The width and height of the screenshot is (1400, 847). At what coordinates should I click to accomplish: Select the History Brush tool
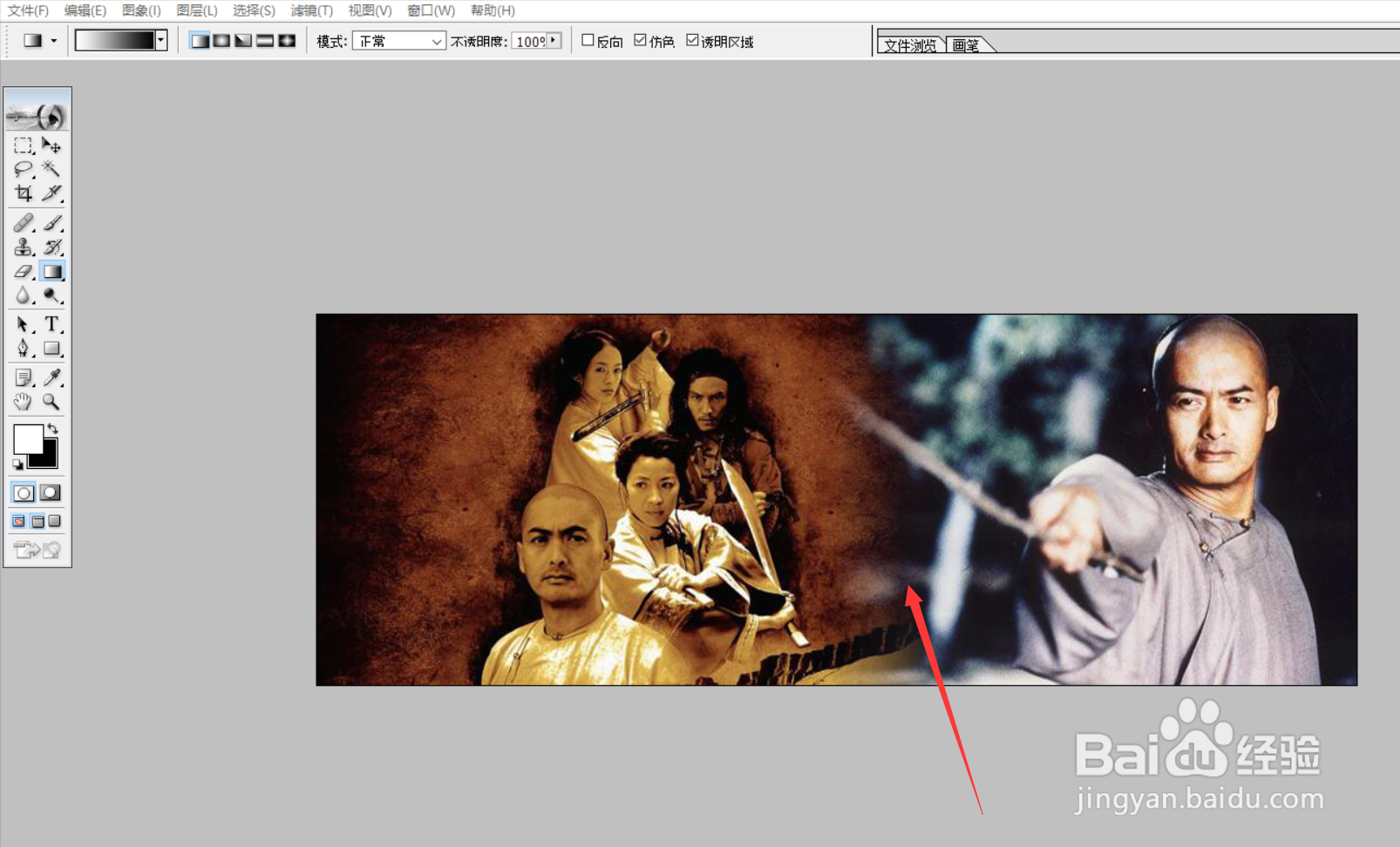tap(51, 247)
